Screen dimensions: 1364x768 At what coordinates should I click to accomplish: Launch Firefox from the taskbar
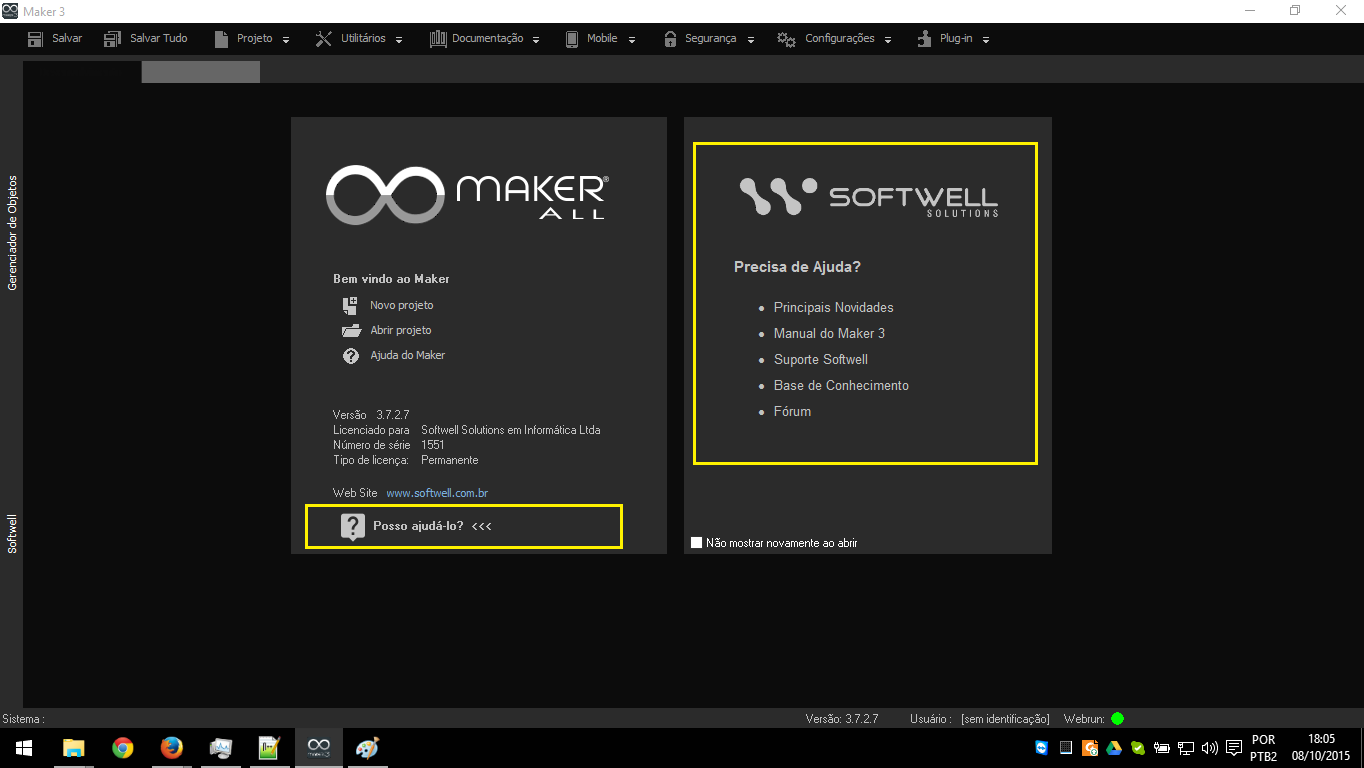pos(172,748)
